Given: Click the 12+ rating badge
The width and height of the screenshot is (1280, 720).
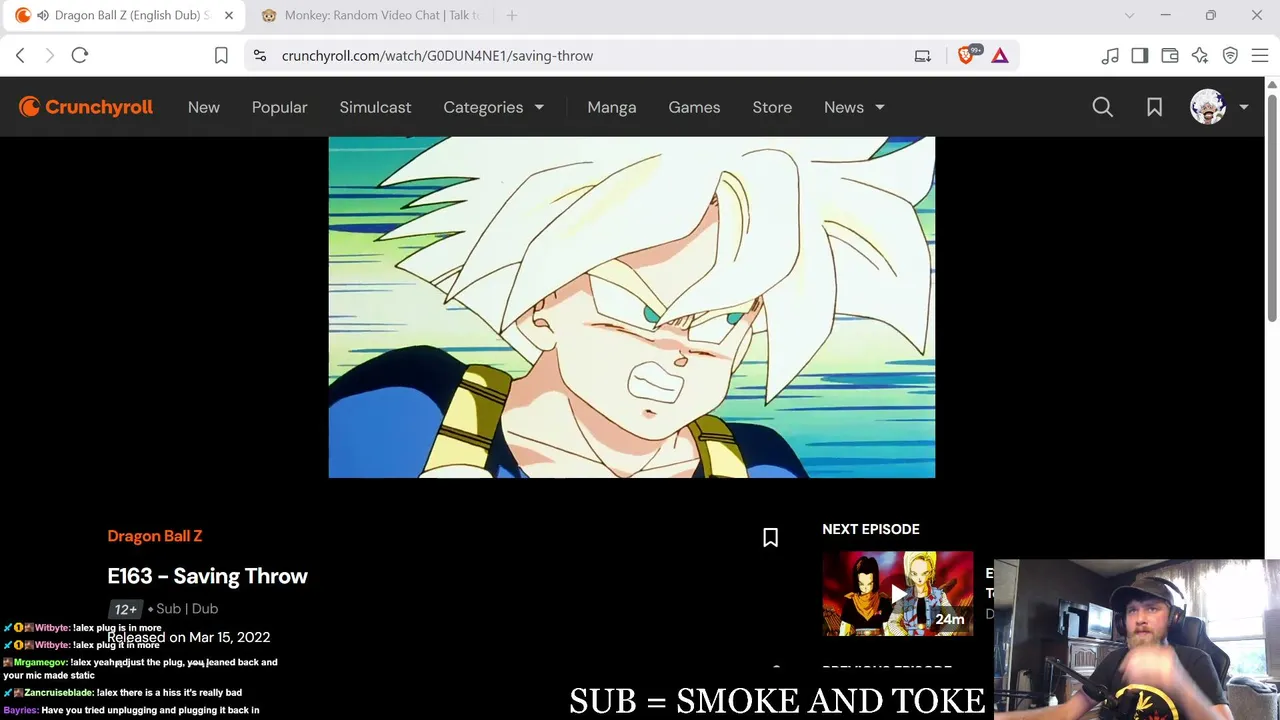Looking at the screenshot, I should (125, 609).
